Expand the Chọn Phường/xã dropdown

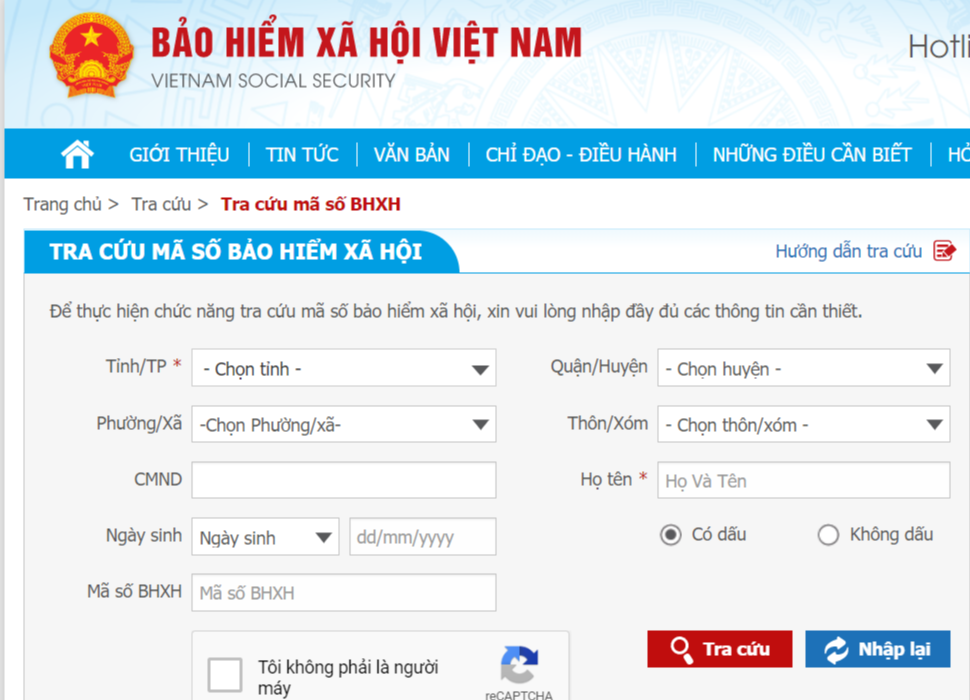point(344,424)
